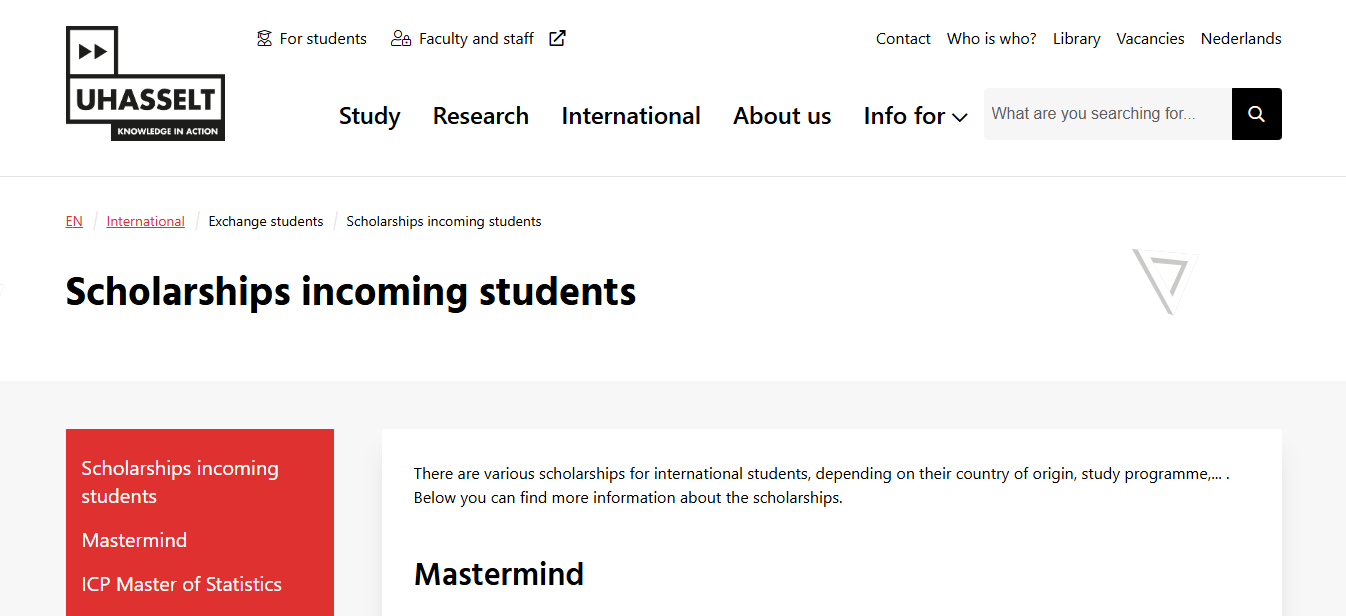The width and height of the screenshot is (1346, 616).
Task: Click the student icon beside For students
Action: (x=264, y=39)
